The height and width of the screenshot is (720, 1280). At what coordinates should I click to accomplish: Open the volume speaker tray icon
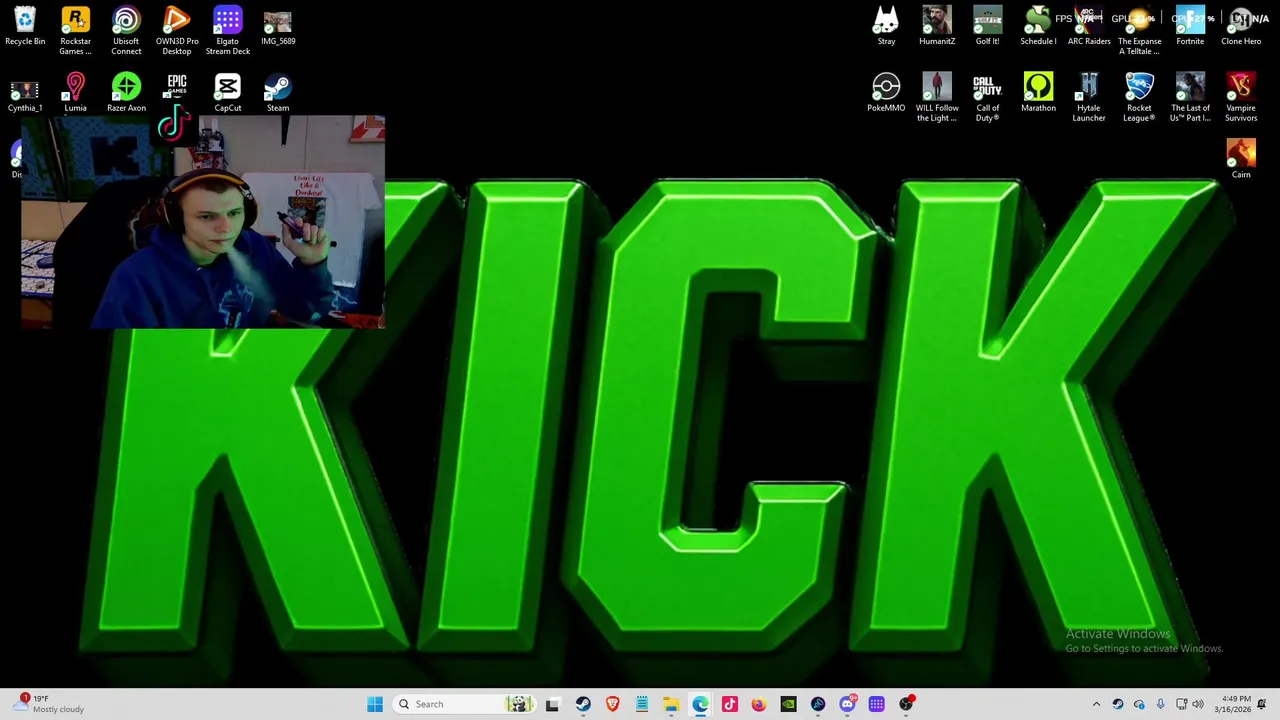(1198, 704)
